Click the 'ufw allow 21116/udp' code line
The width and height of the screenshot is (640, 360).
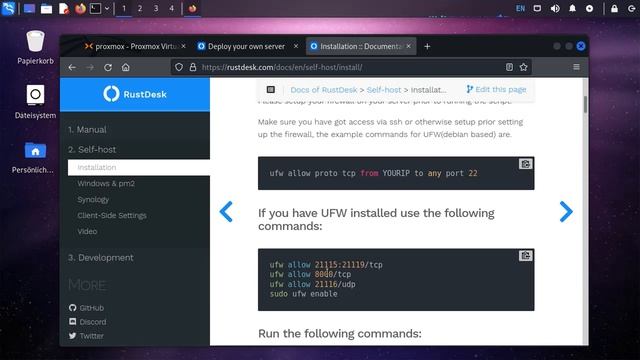[x=312, y=284]
